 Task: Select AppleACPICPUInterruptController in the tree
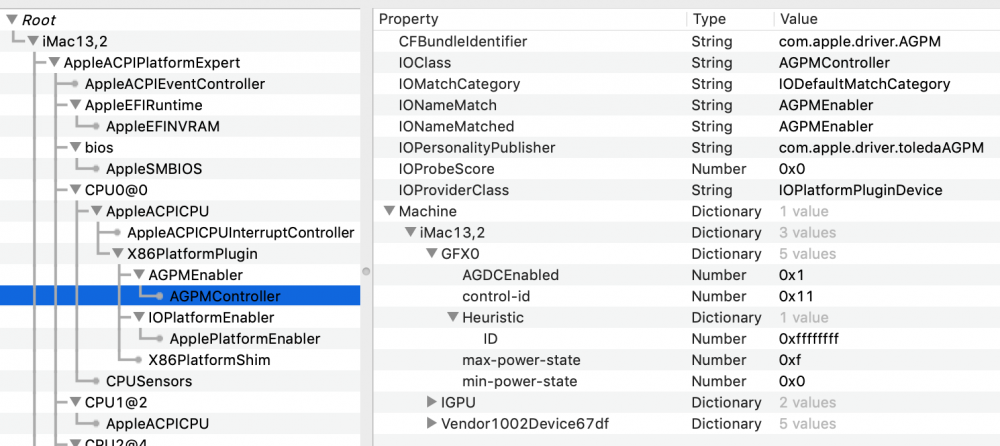pyautogui.click(x=240, y=233)
